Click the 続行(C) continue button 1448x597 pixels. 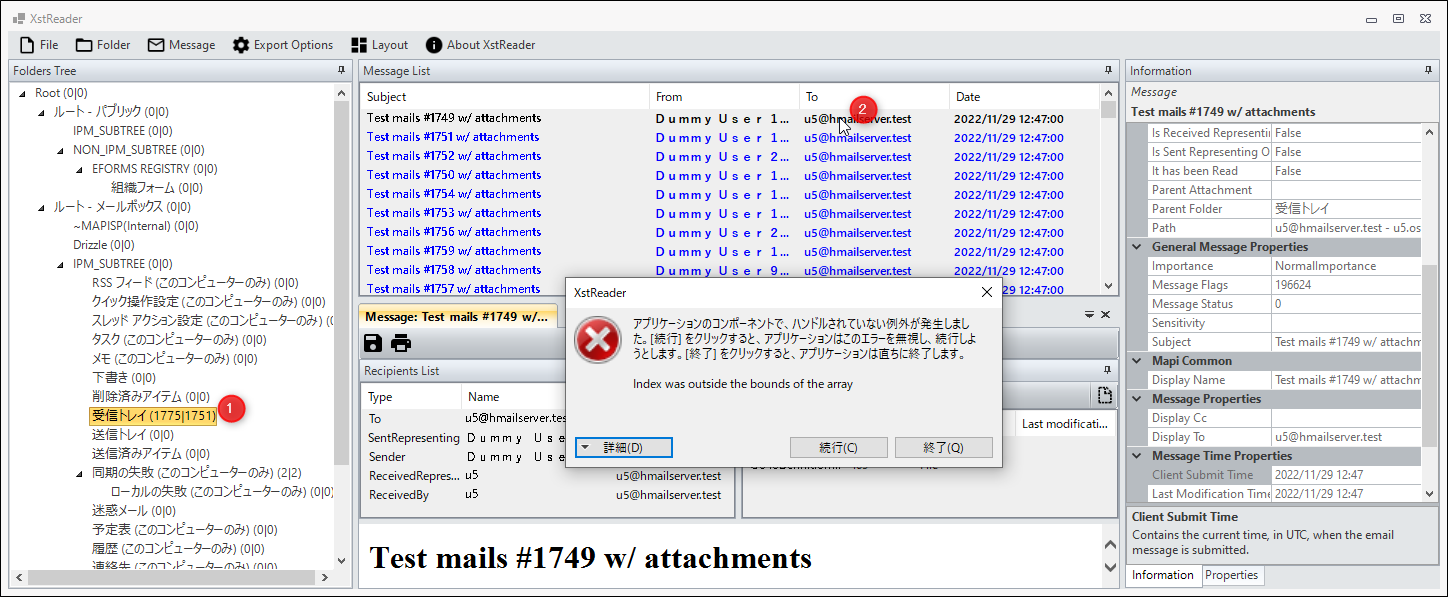tap(838, 448)
